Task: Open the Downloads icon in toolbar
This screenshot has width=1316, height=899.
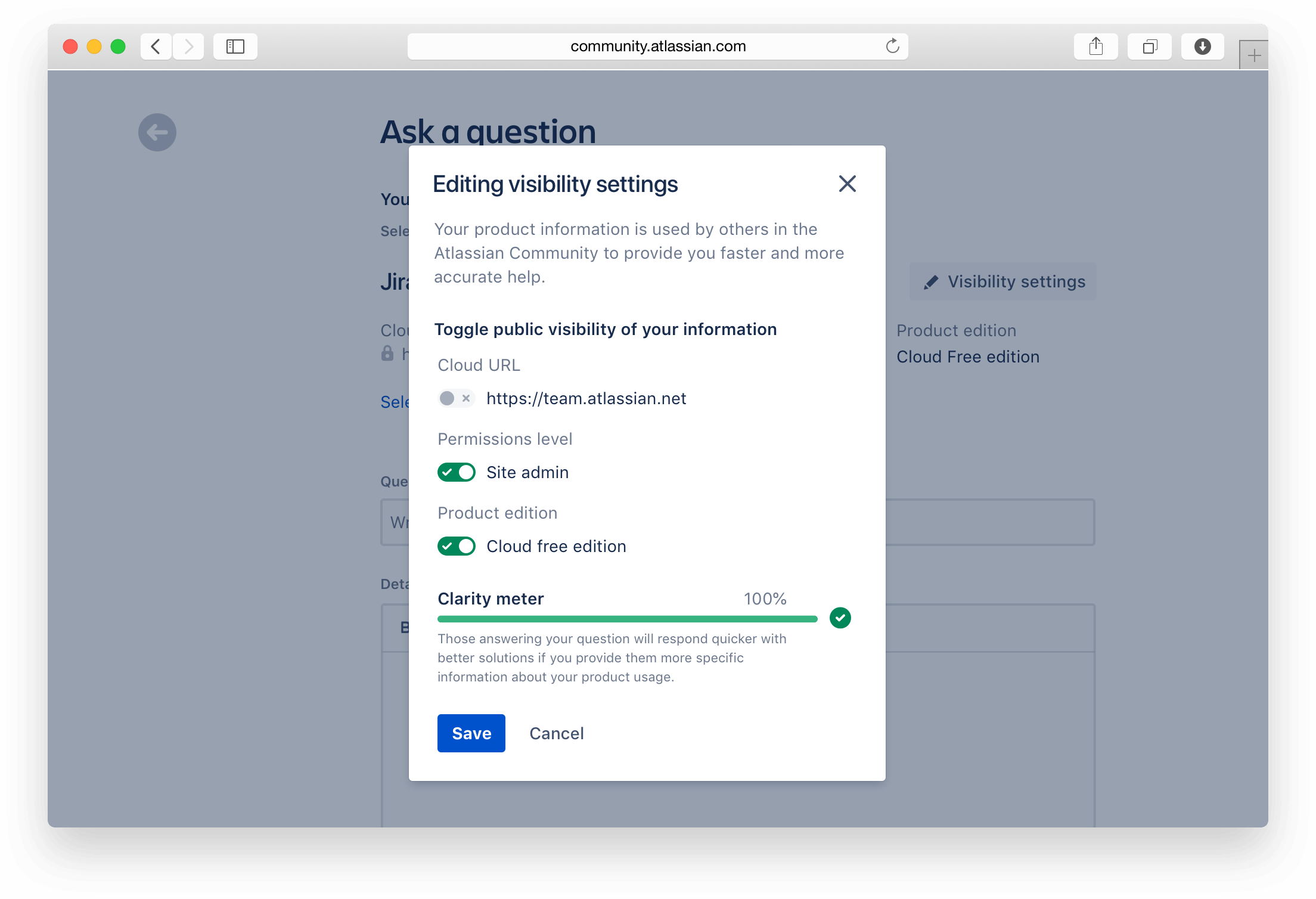Action: (1203, 46)
